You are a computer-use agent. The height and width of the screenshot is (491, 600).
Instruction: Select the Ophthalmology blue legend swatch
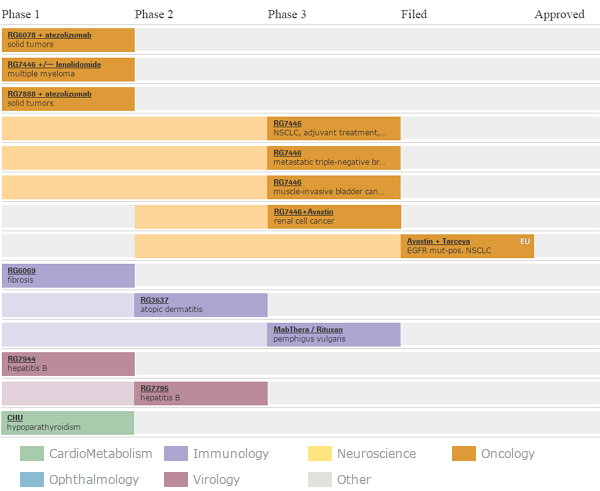pos(32,479)
